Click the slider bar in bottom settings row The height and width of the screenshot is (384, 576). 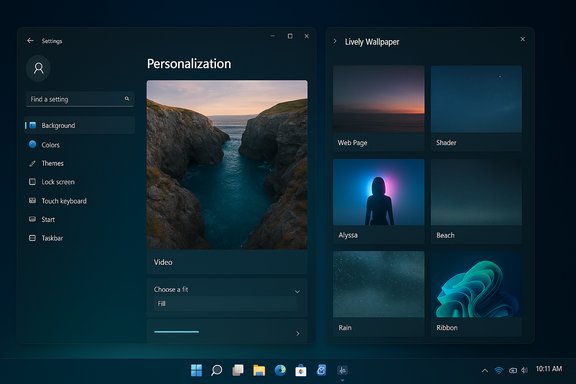click(x=177, y=332)
